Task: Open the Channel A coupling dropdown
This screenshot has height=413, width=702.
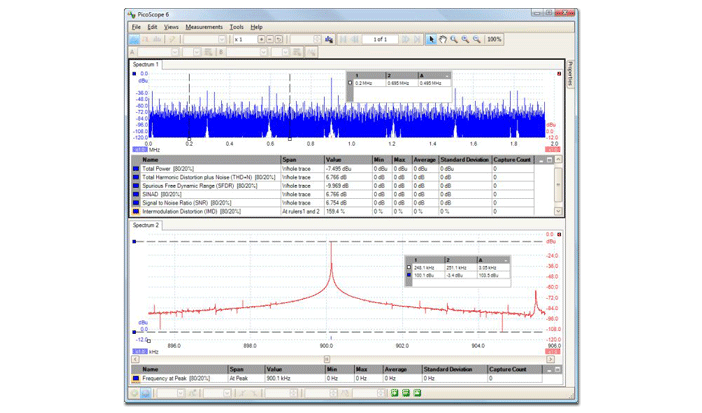Action: coord(197,52)
